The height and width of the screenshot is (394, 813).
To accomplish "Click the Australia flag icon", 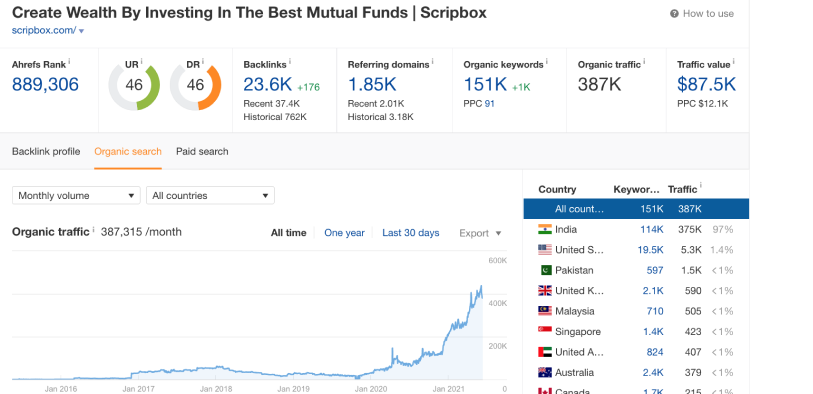I will point(545,372).
